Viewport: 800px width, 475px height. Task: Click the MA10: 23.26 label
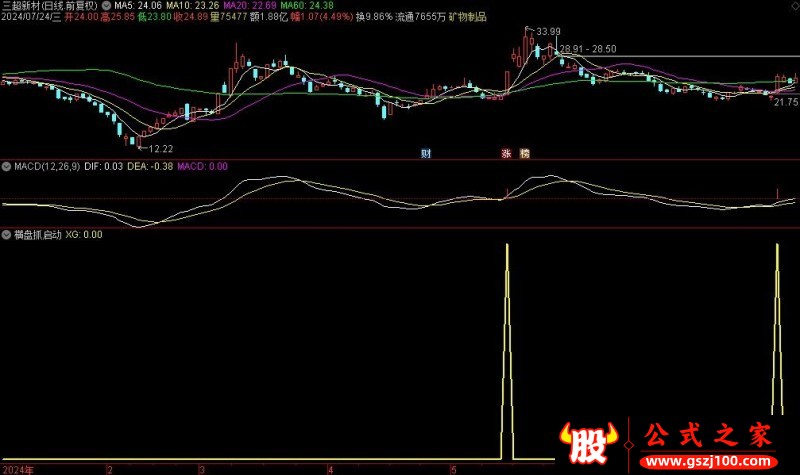(x=193, y=6)
